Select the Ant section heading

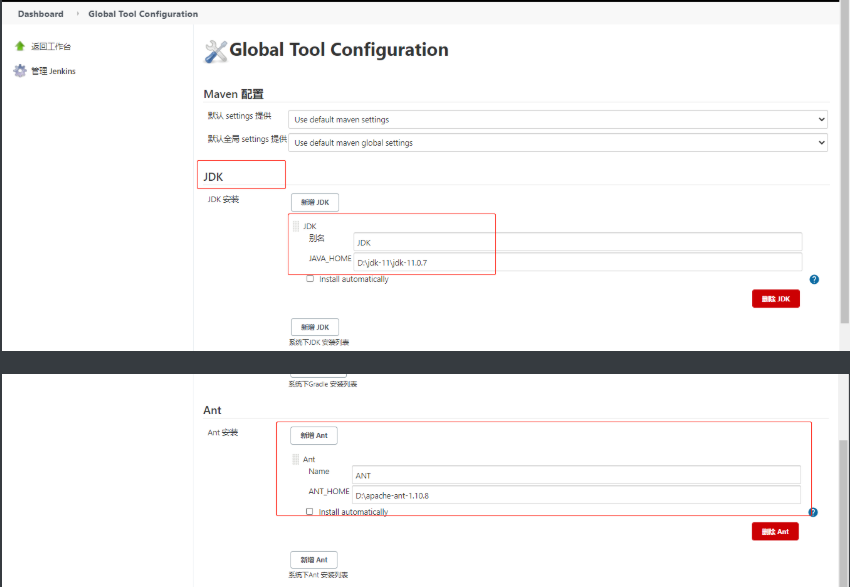(x=212, y=410)
